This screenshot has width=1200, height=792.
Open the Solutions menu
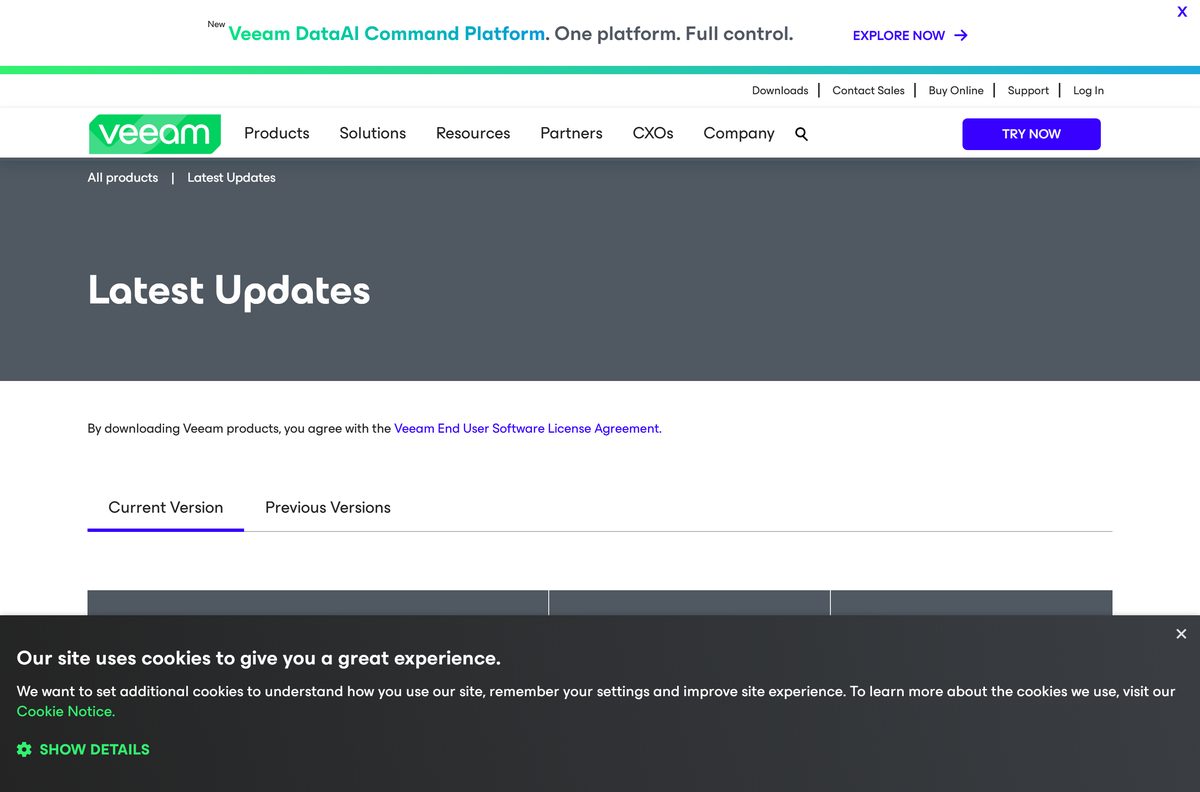[373, 133]
